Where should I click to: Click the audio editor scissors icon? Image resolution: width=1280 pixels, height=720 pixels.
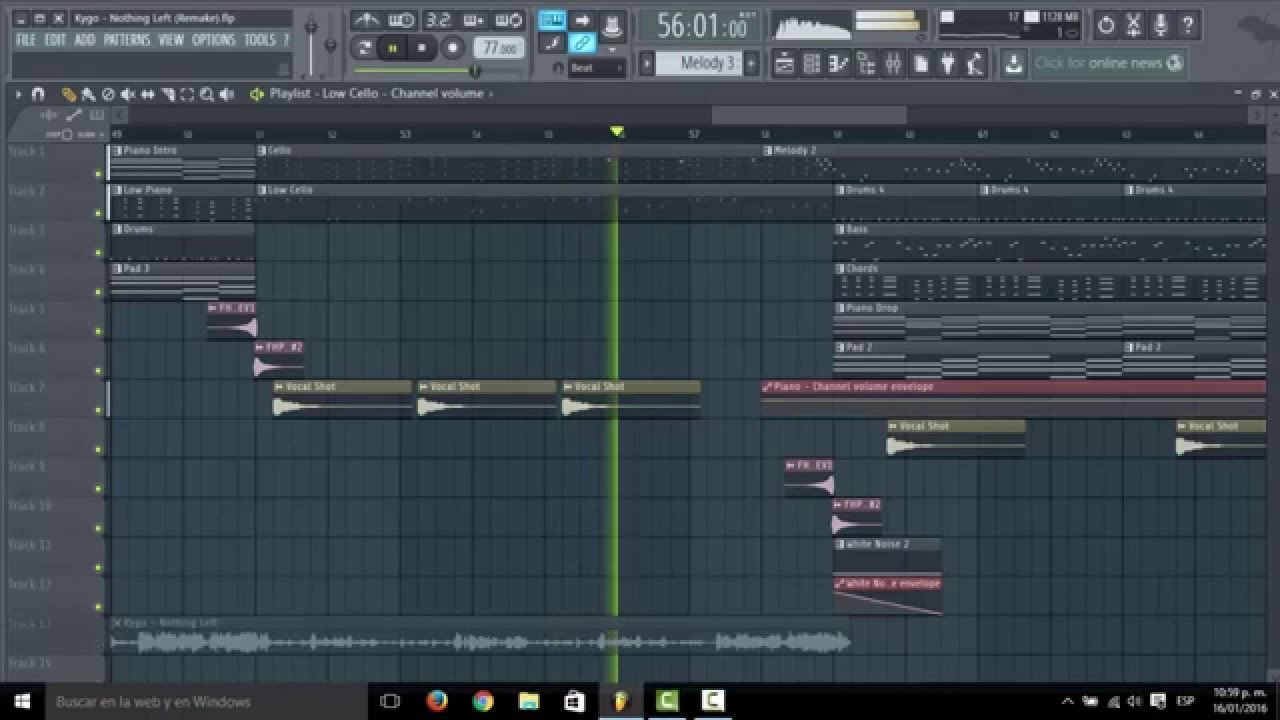(1133, 25)
